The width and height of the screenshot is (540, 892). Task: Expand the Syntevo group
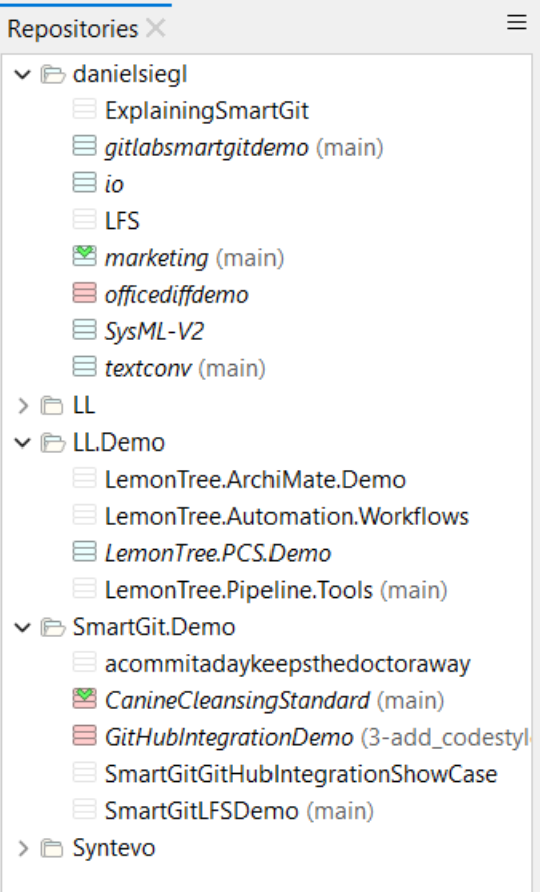click(23, 848)
